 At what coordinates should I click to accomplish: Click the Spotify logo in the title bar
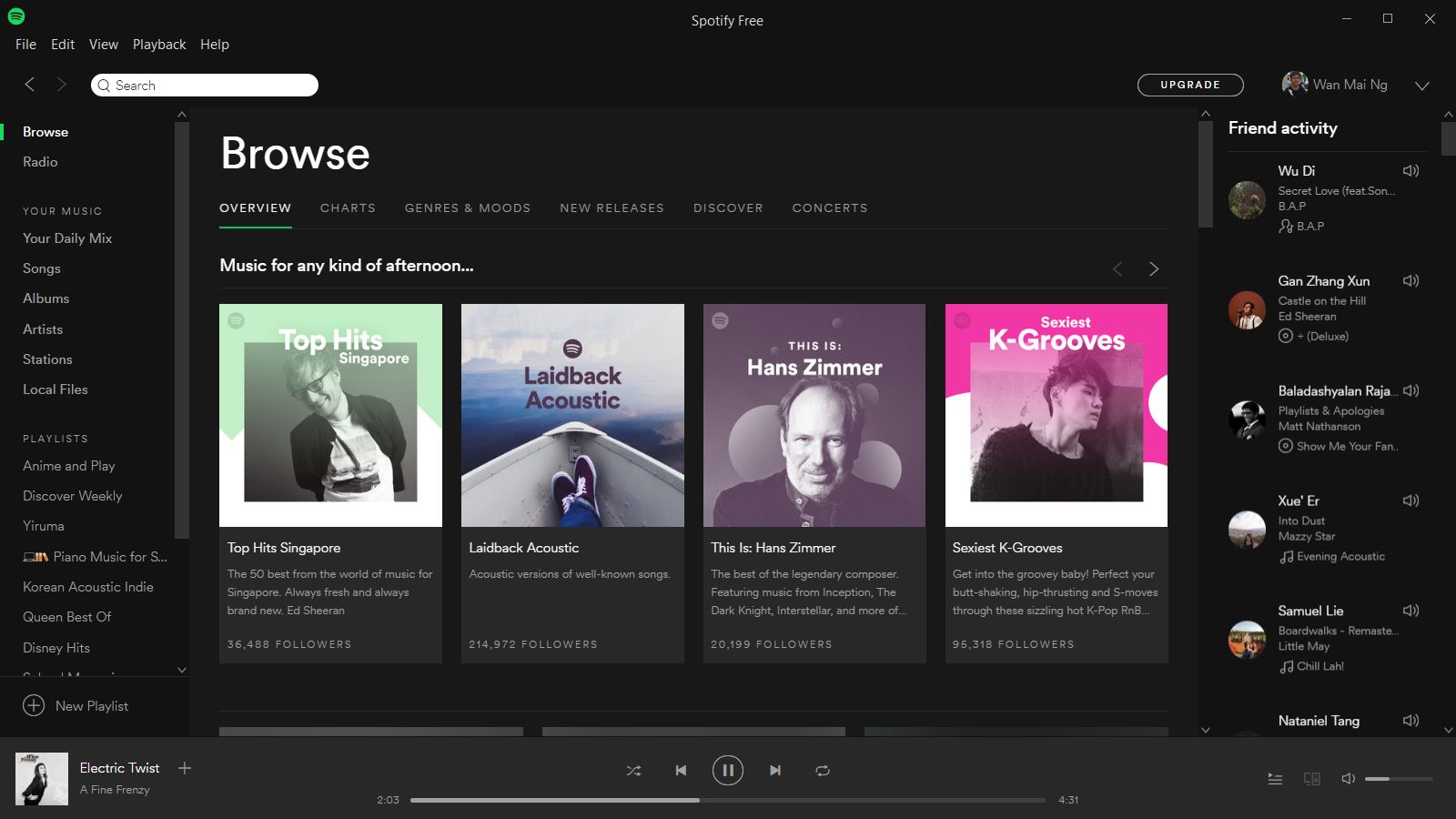(16, 15)
